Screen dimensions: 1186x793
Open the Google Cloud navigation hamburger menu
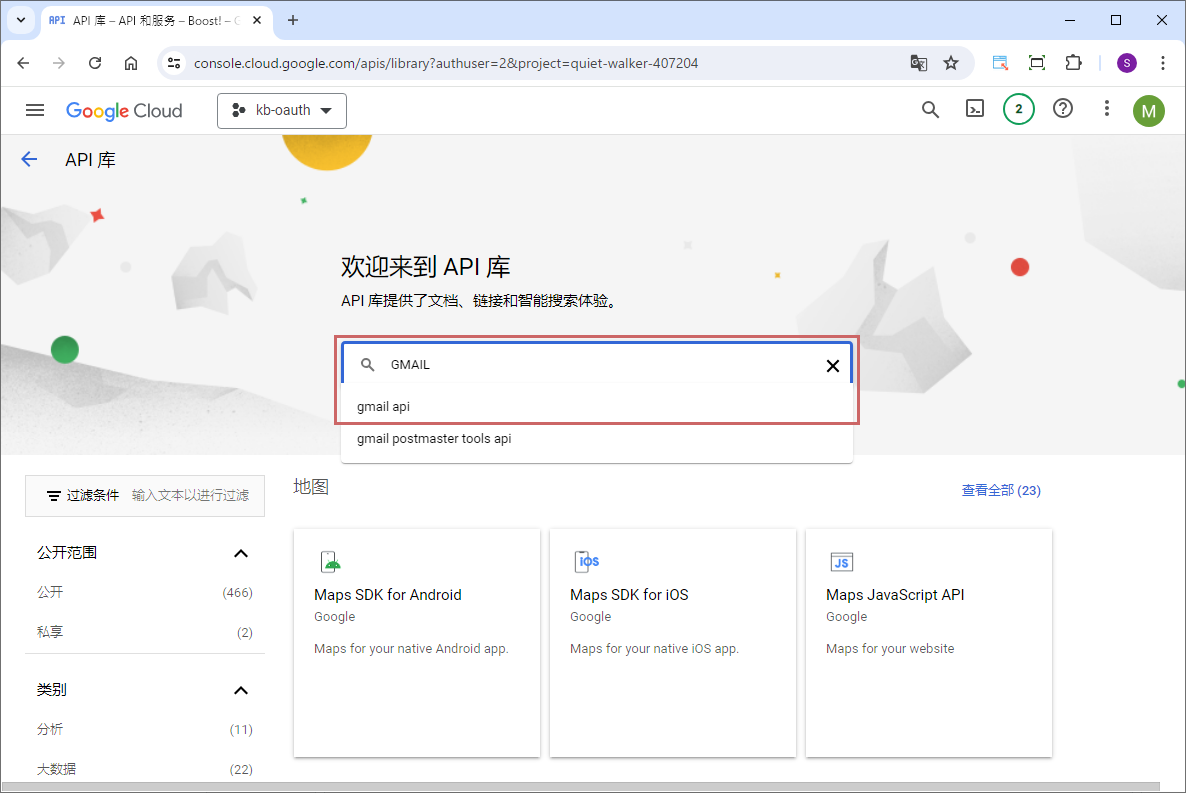click(35, 110)
